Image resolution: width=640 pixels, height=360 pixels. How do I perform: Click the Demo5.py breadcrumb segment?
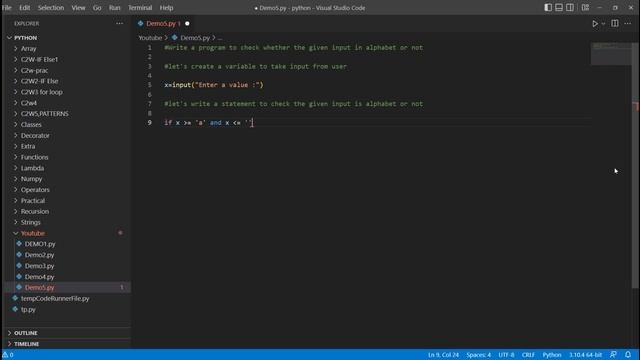pyautogui.click(x=195, y=38)
